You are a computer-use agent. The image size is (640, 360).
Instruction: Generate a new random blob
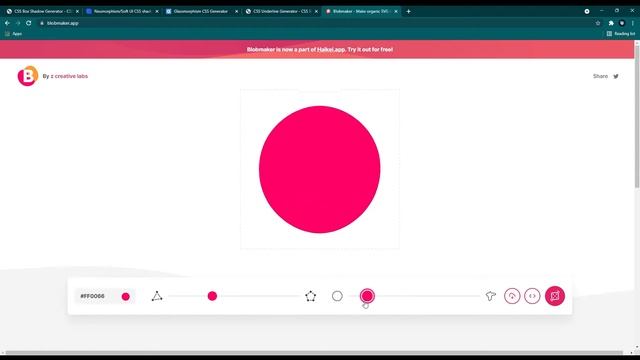pos(555,296)
